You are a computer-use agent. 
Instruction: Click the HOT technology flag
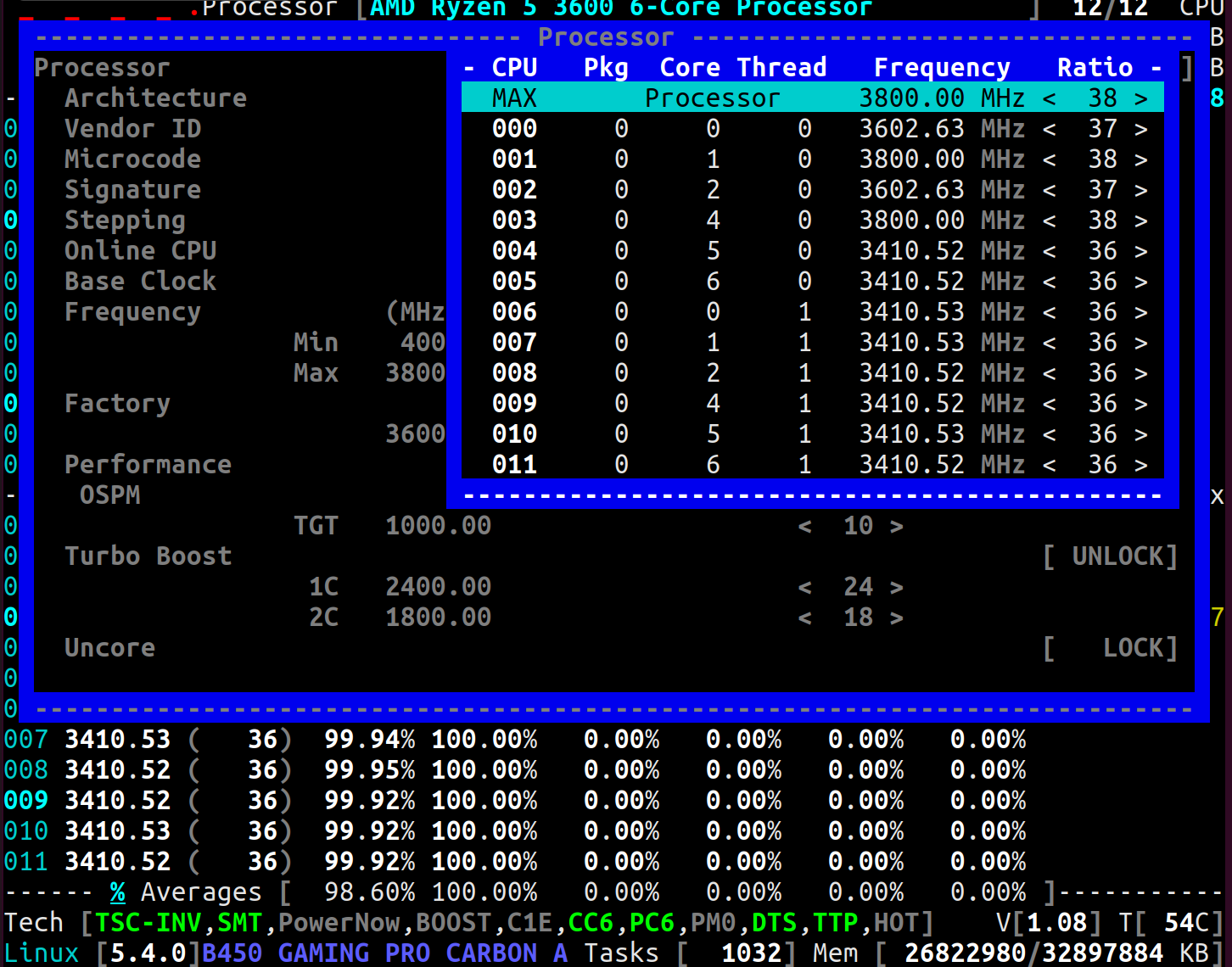[896, 923]
